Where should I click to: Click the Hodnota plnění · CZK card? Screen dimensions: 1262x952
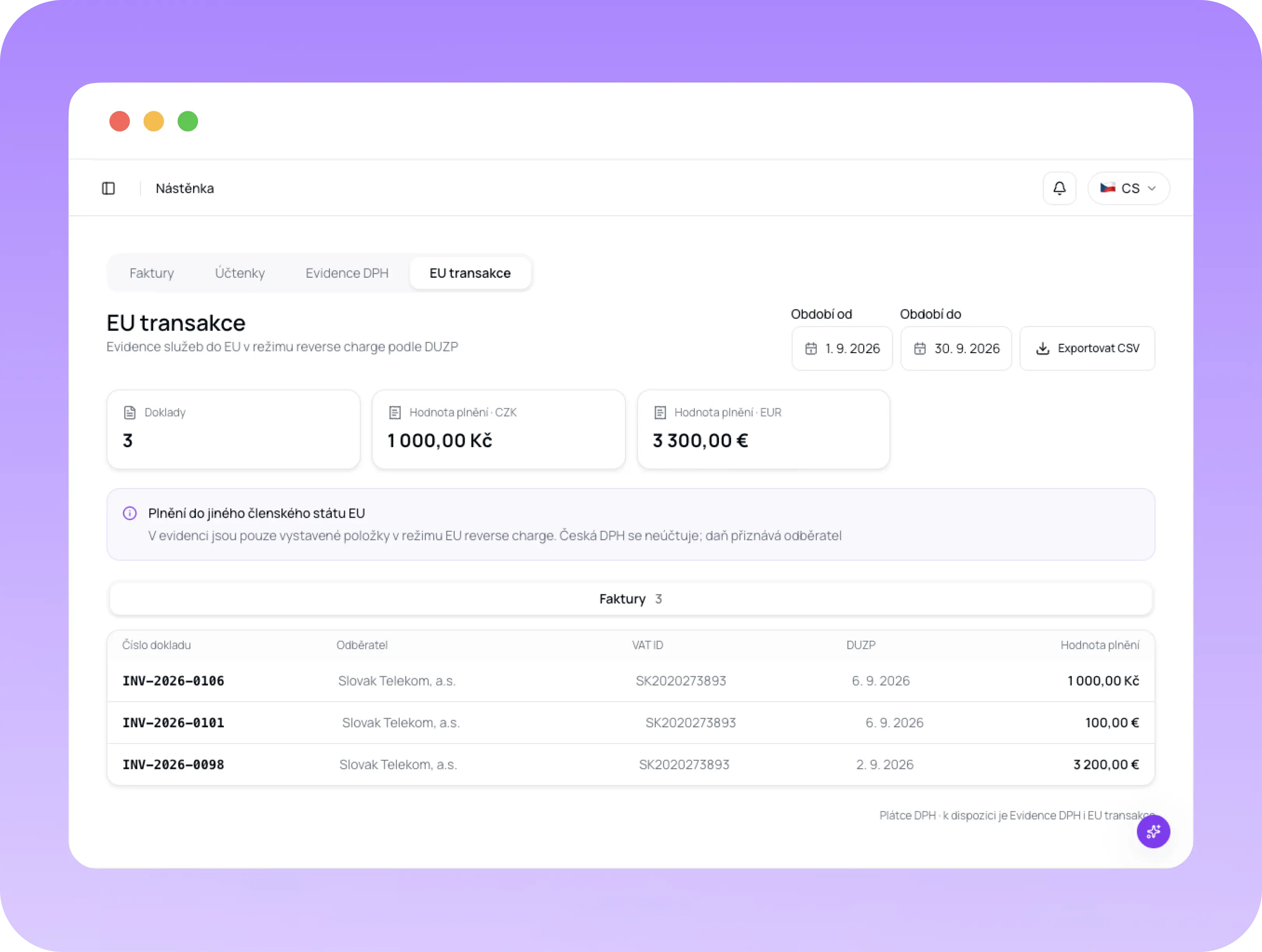[x=499, y=430]
